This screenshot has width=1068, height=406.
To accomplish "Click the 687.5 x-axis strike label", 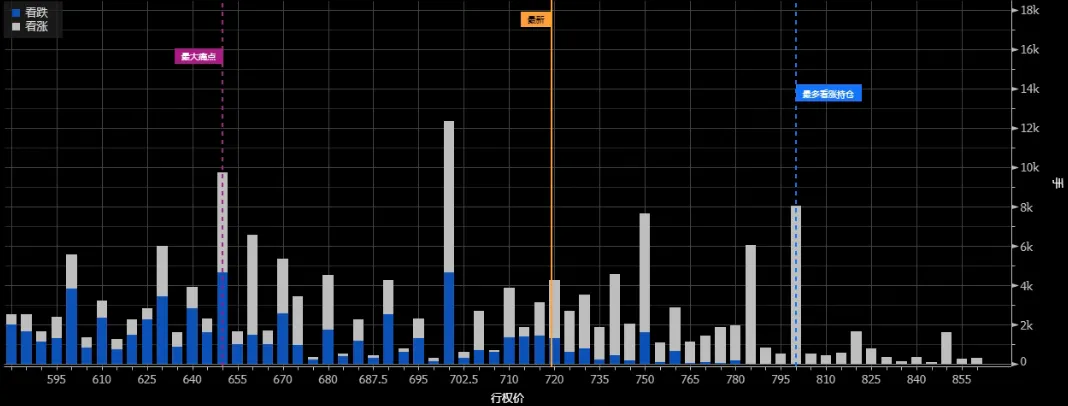I will pyautogui.click(x=373, y=379).
